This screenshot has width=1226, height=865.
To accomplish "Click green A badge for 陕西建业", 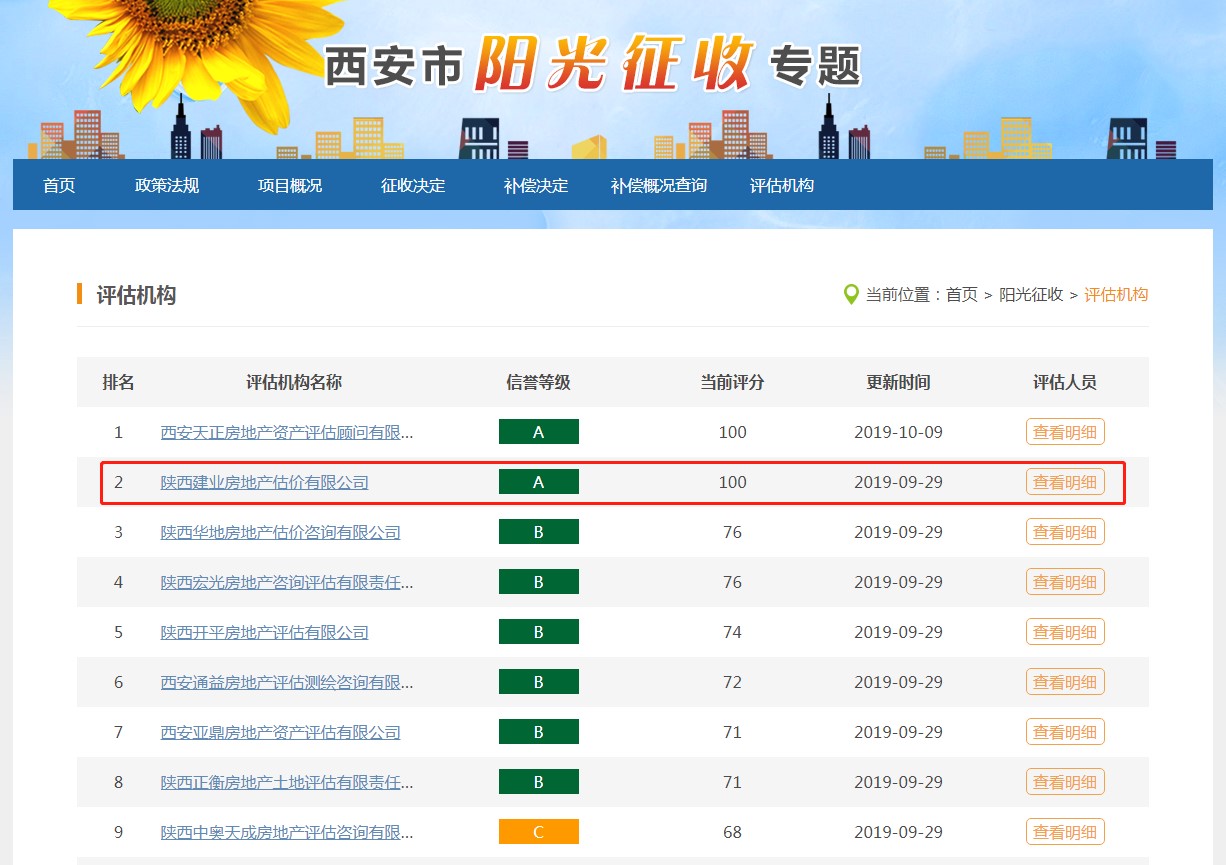I will tap(539, 482).
